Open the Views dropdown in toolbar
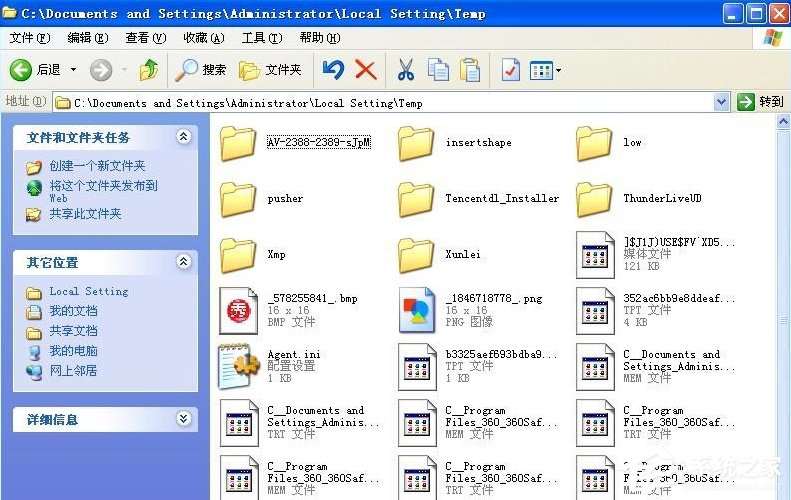The image size is (791, 500). [545, 70]
